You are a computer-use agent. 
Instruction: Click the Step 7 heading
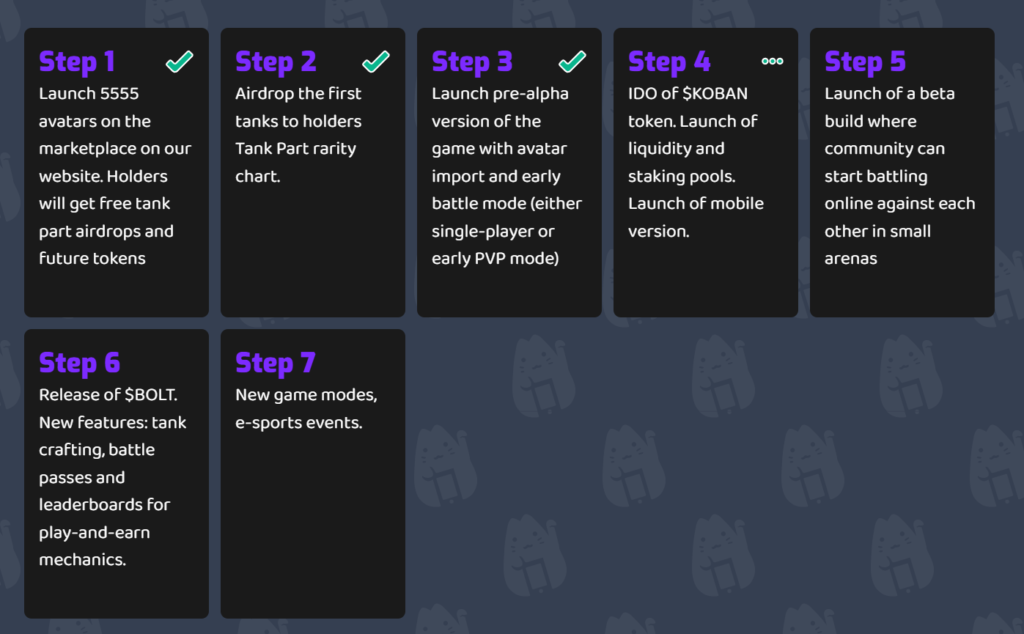(275, 363)
